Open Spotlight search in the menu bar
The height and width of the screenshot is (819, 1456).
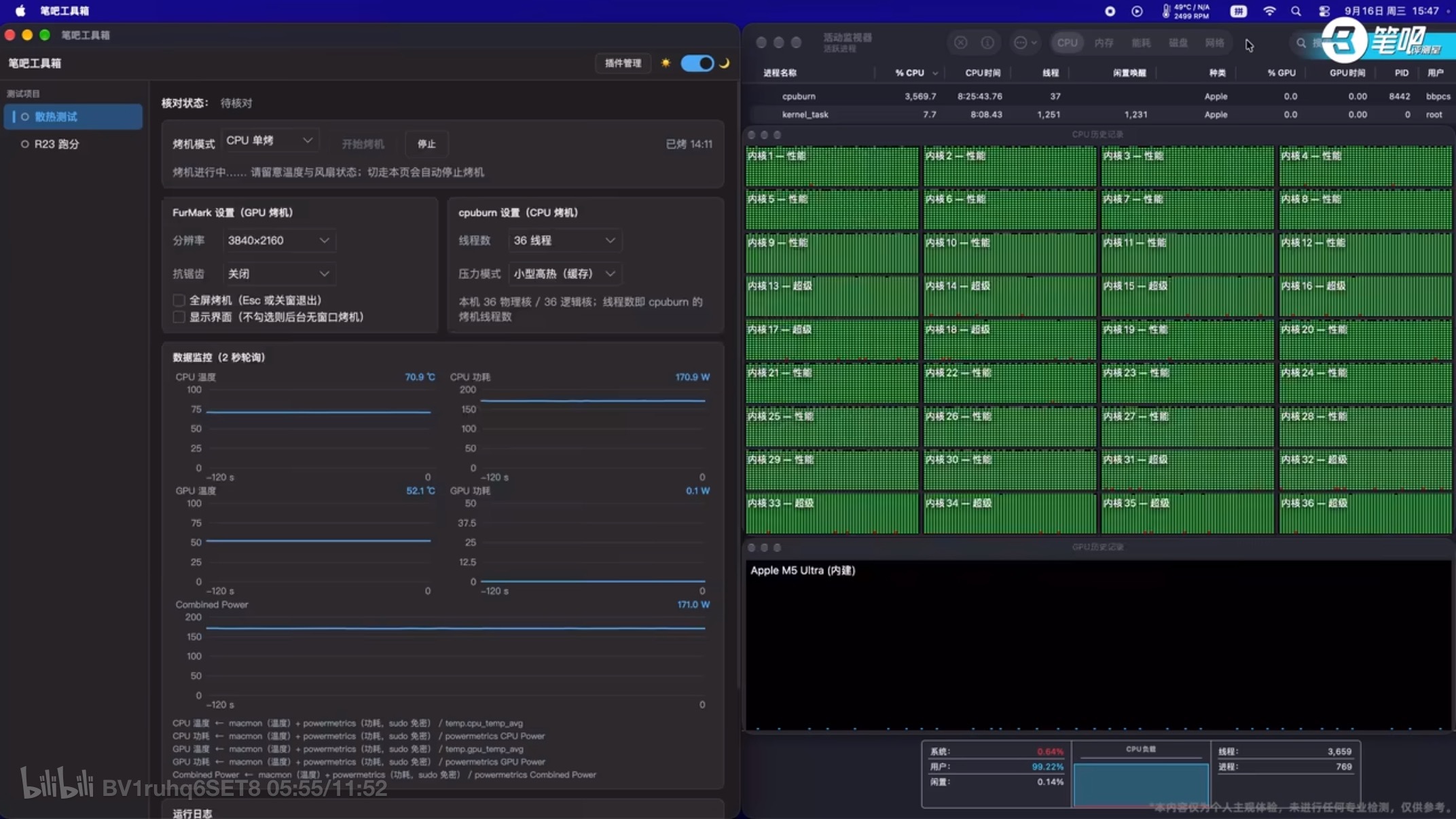[x=1296, y=11]
